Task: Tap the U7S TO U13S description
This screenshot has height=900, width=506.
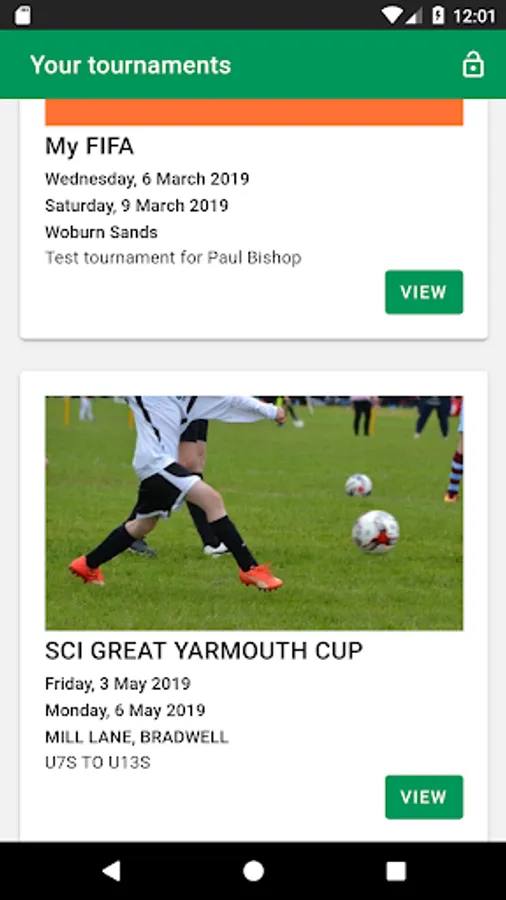Action: tap(98, 763)
